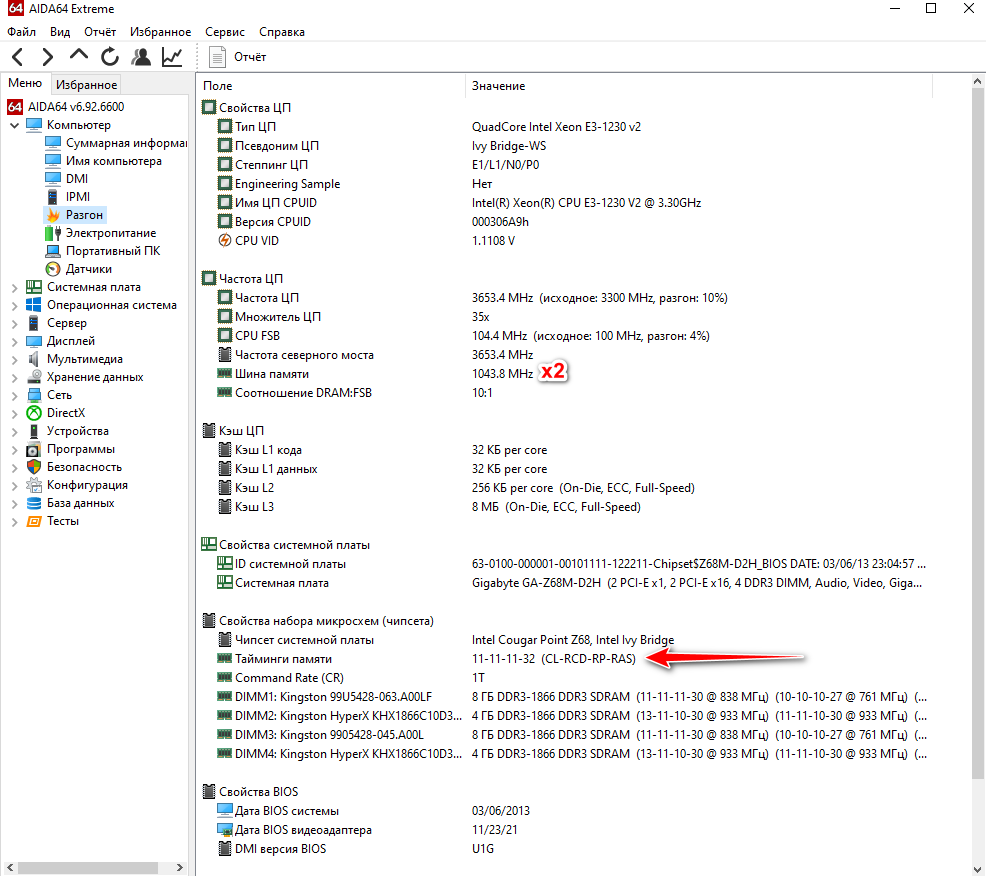Click the CPU VID lightning icon

point(224,241)
